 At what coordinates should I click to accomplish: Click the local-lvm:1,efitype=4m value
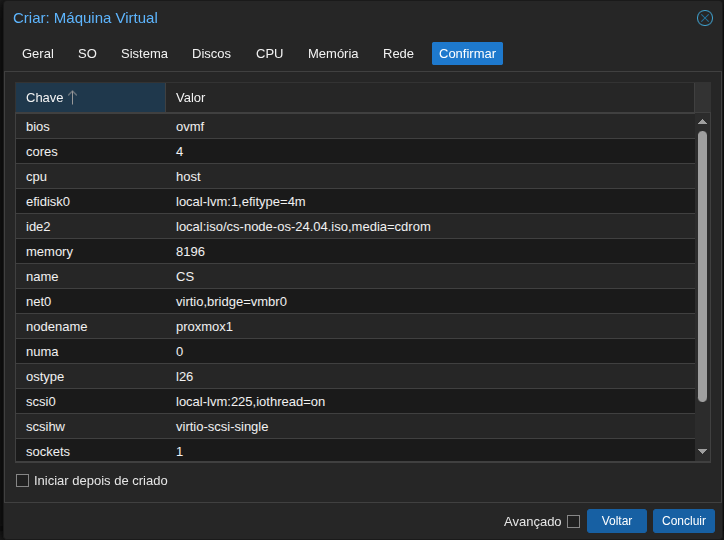(241, 202)
